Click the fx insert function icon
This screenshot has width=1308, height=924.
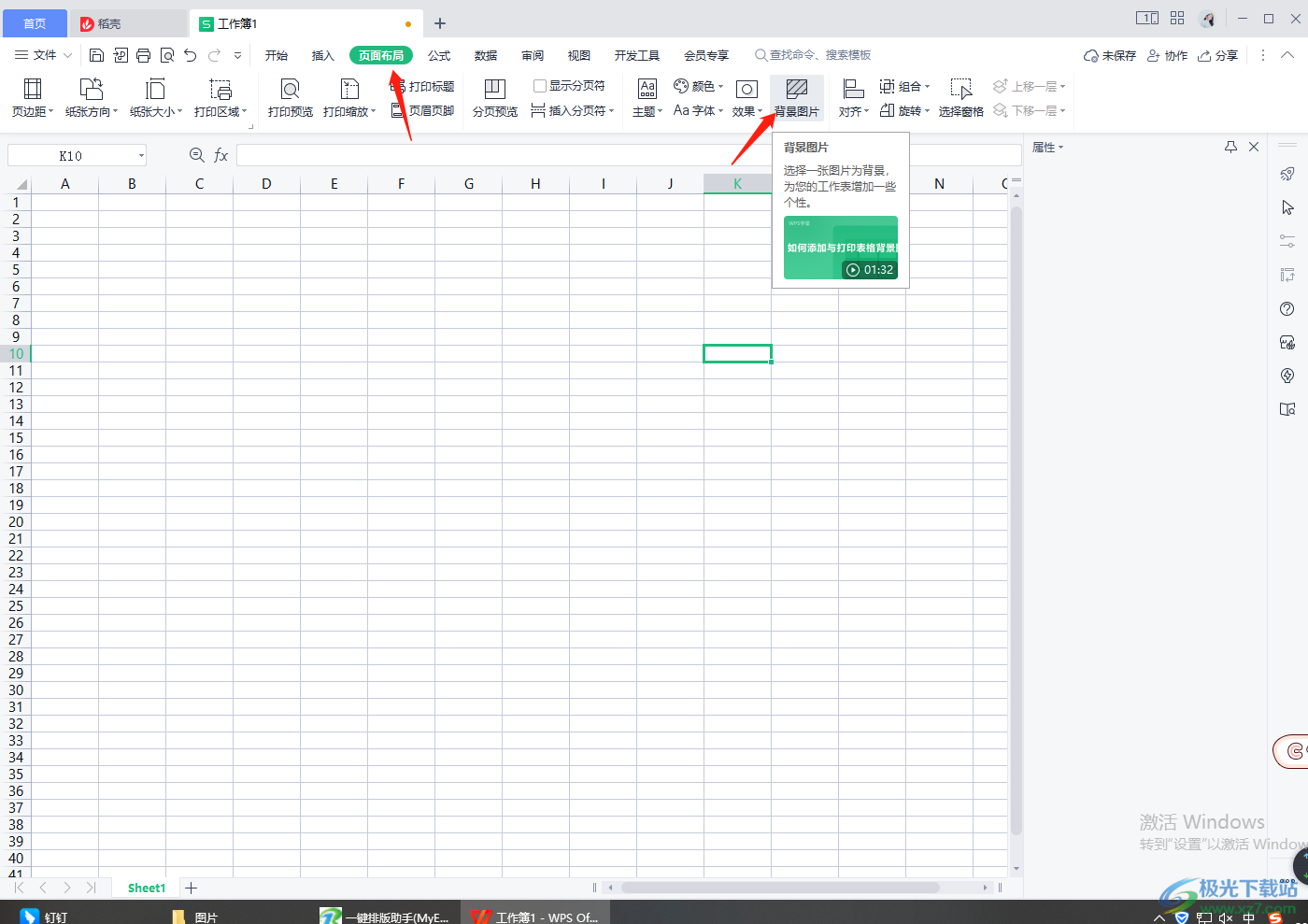pos(221,155)
